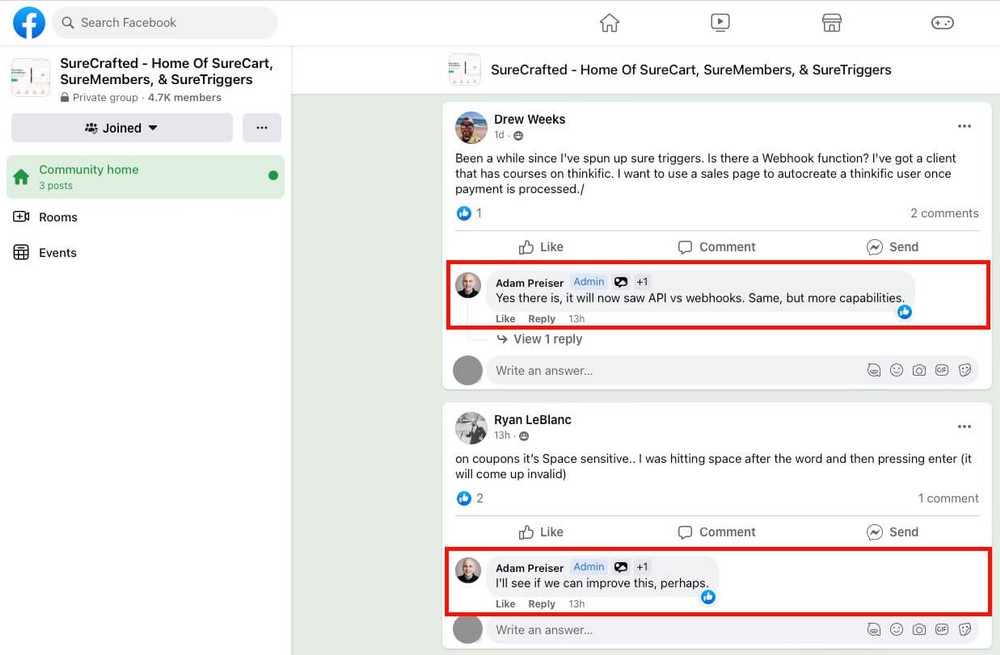Like Drew Weeks' post

click(x=541, y=247)
